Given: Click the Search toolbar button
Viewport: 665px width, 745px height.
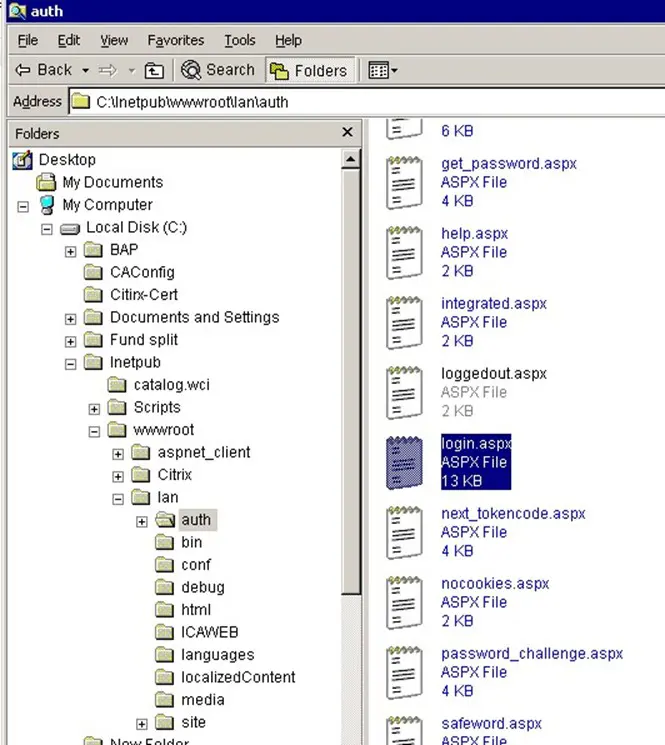Looking at the screenshot, I should point(218,70).
